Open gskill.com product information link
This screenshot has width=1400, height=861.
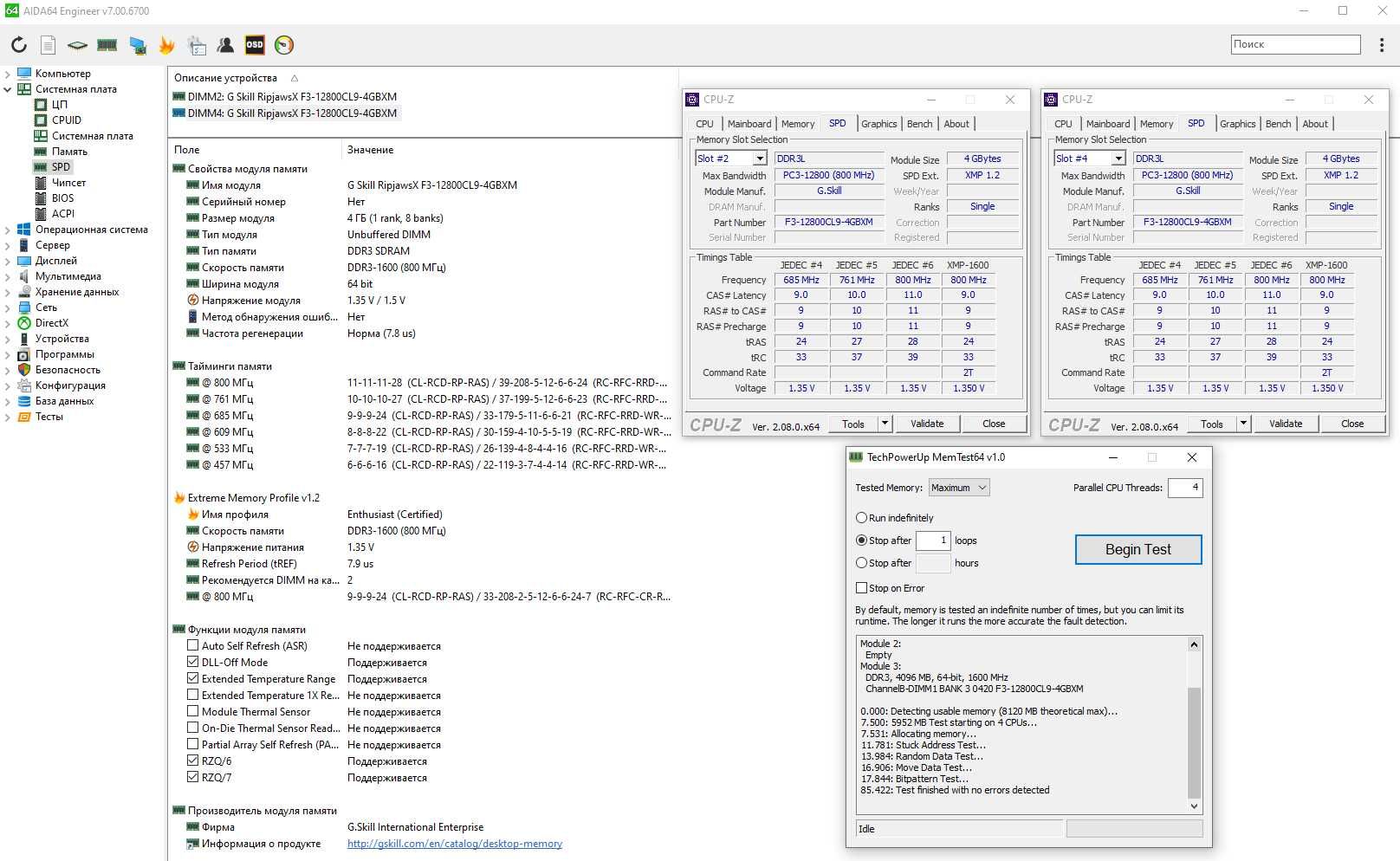tap(455, 844)
